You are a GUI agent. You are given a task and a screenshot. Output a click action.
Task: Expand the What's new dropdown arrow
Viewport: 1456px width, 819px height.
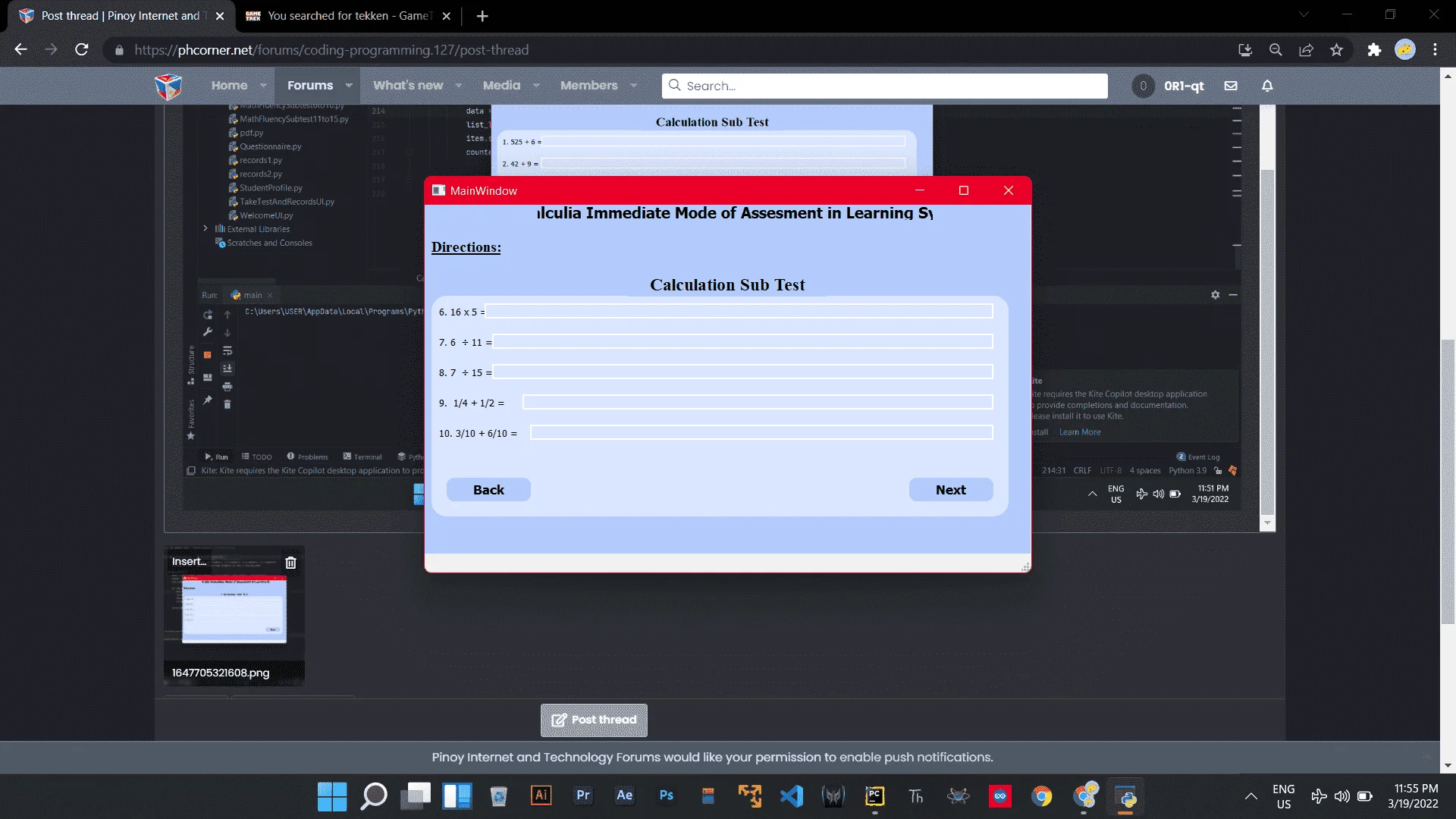tap(458, 86)
